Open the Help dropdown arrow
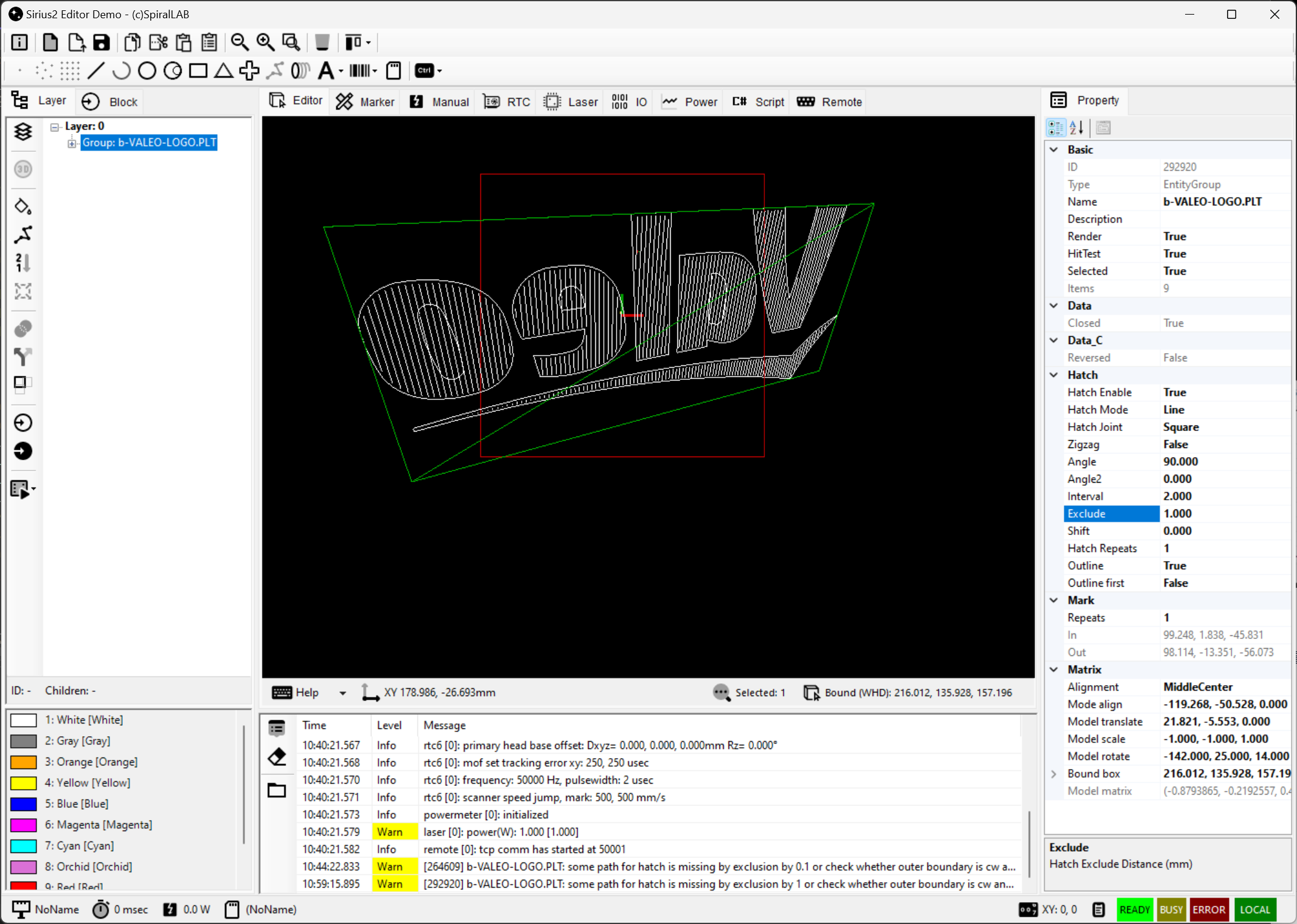This screenshot has width=1297, height=924. pyautogui.click(x=343, y=693)
